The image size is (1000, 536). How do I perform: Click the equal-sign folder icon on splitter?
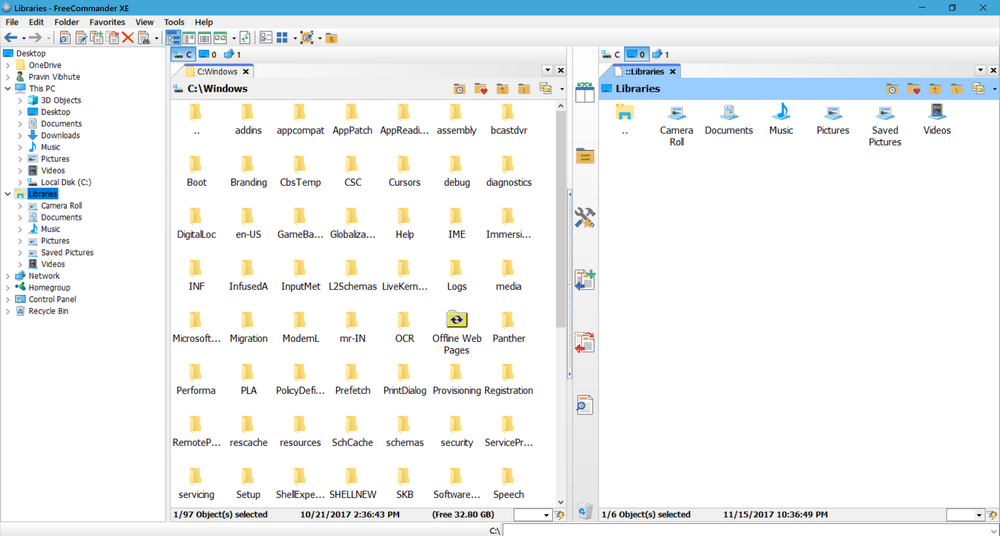585,156
